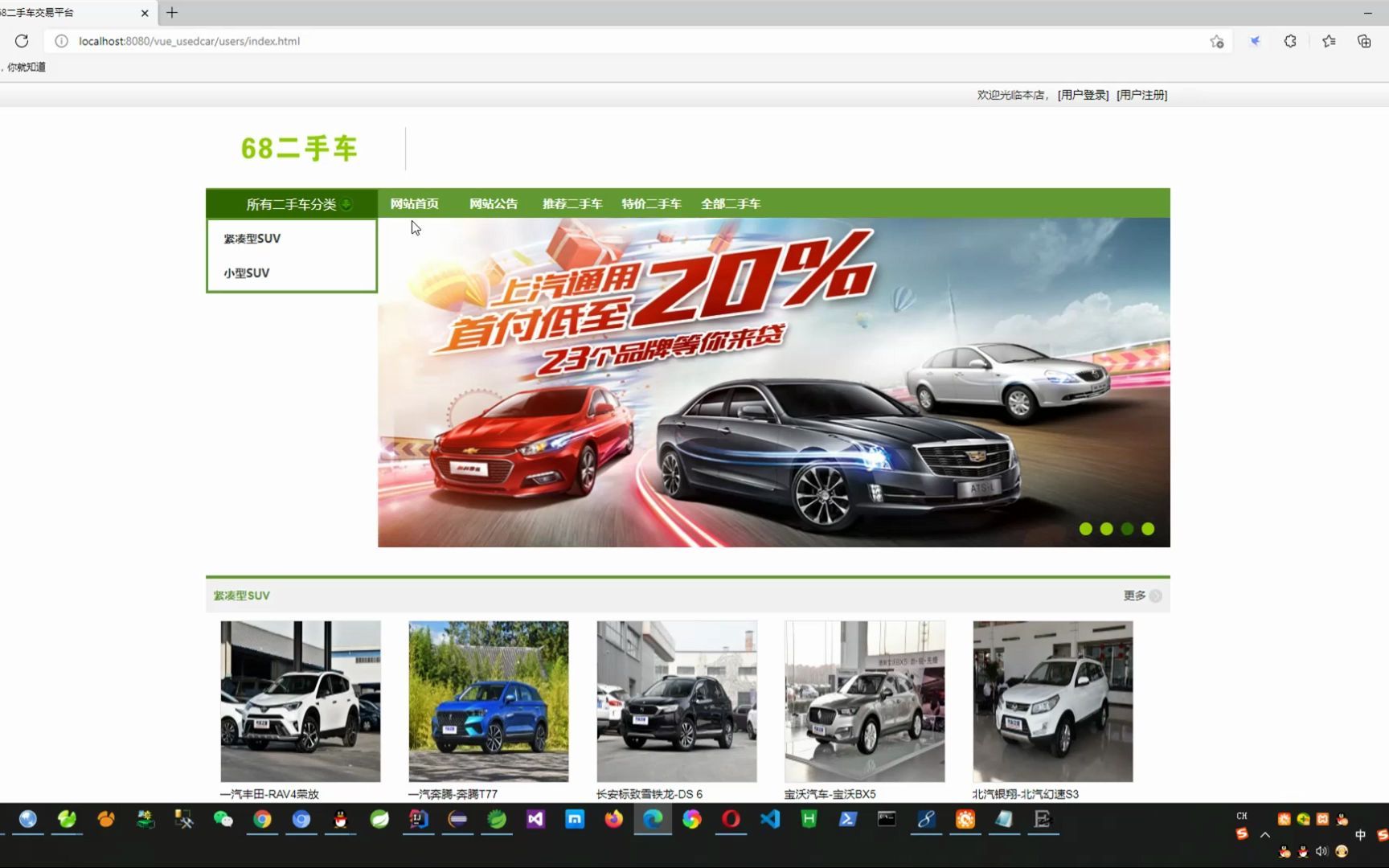Select the first carousel indicator dot
This screenshot has width=1389, height=868.
[x=1086, y=529]
